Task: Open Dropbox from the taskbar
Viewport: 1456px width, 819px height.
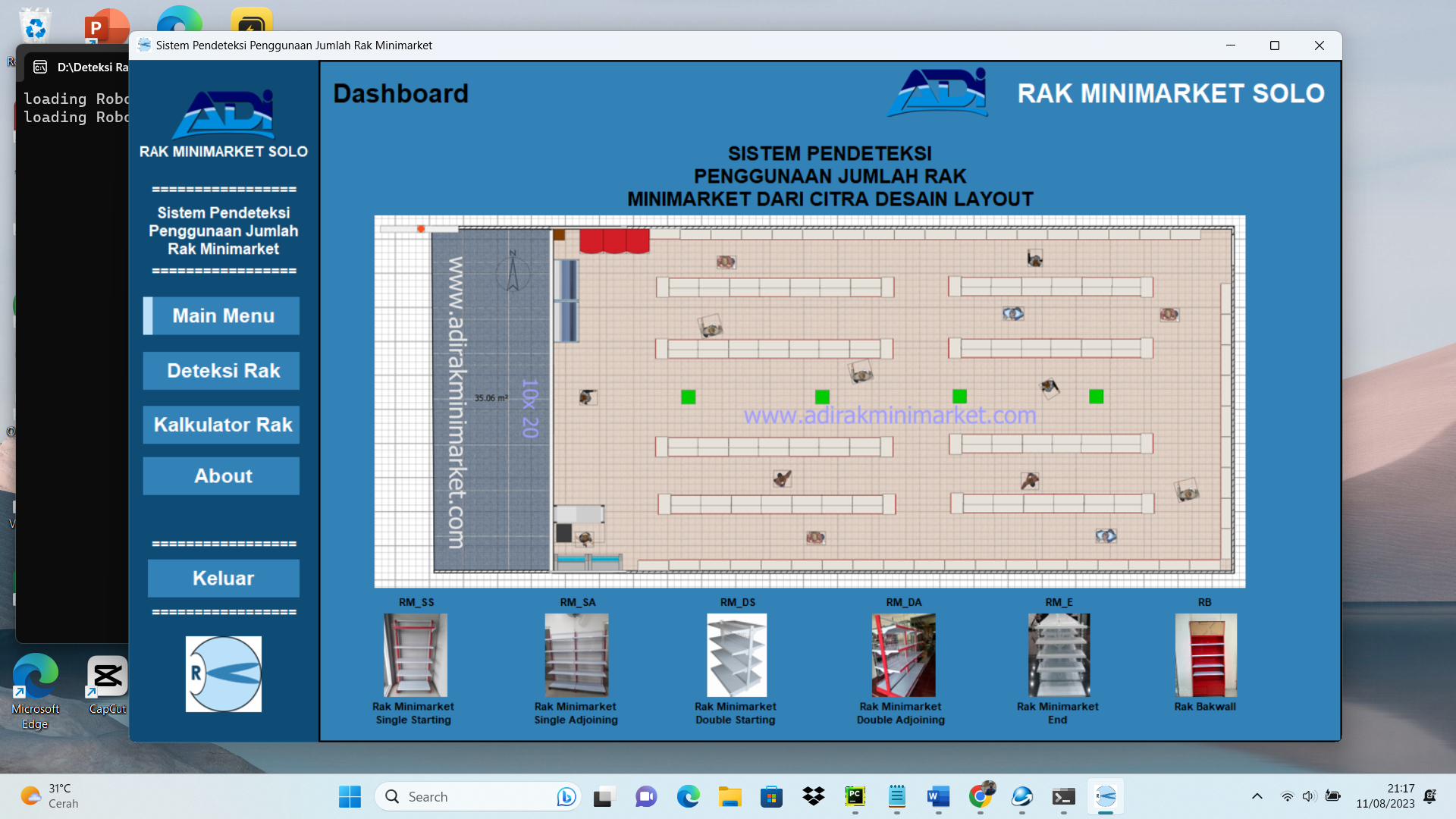Action: [813, 796]
